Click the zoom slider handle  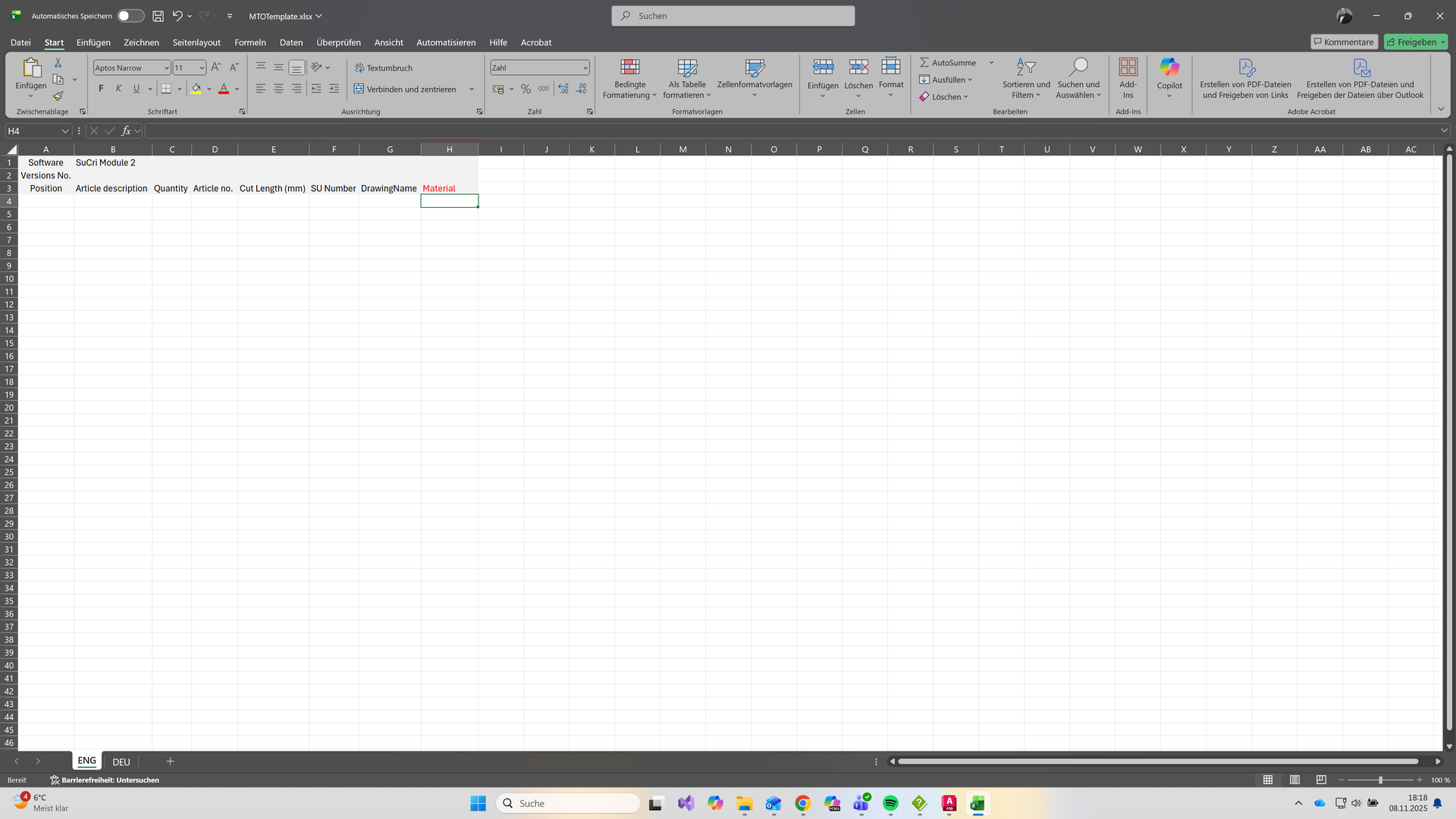[1380, 780]
